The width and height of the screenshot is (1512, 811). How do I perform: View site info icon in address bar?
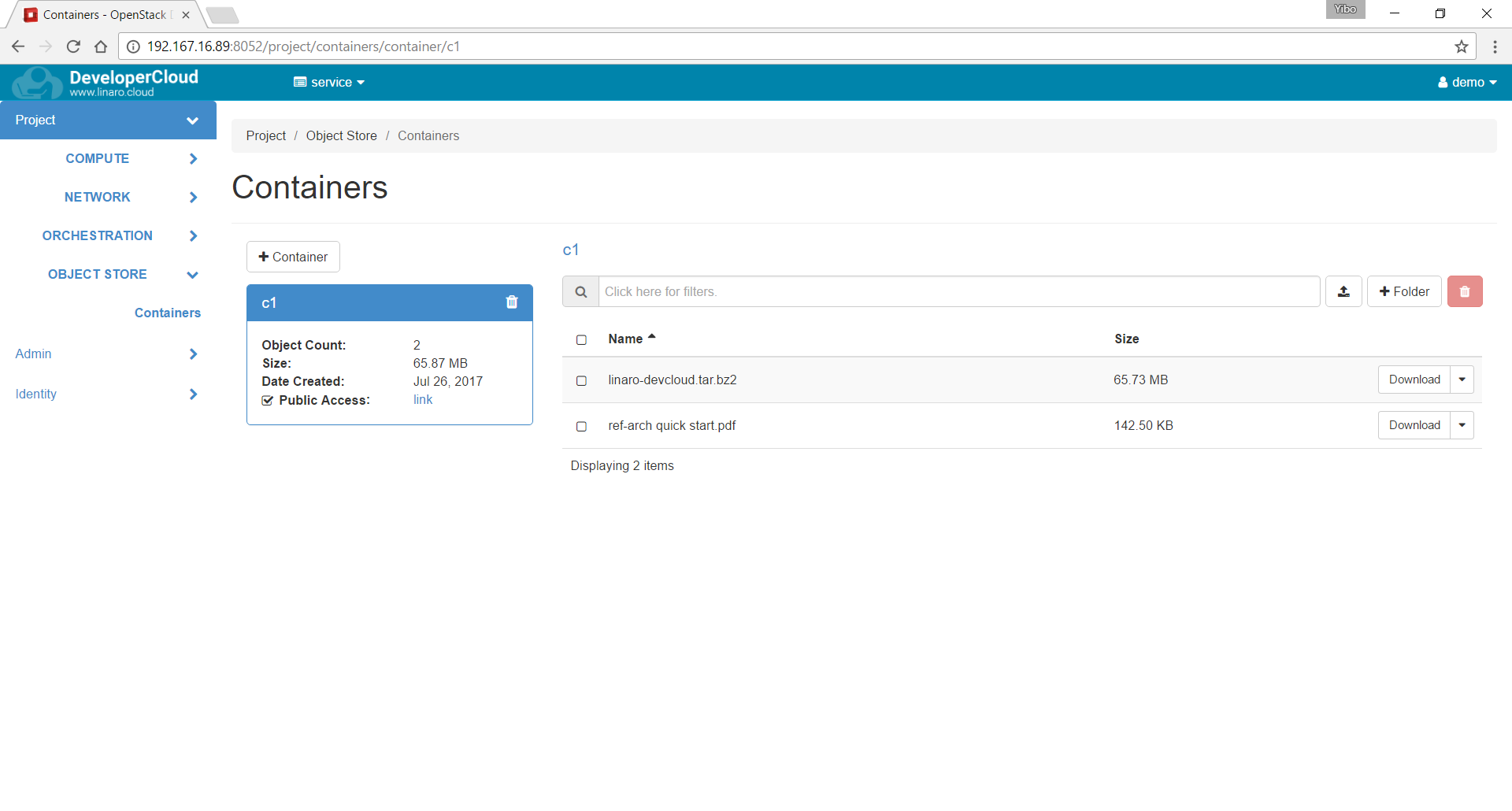133,46
